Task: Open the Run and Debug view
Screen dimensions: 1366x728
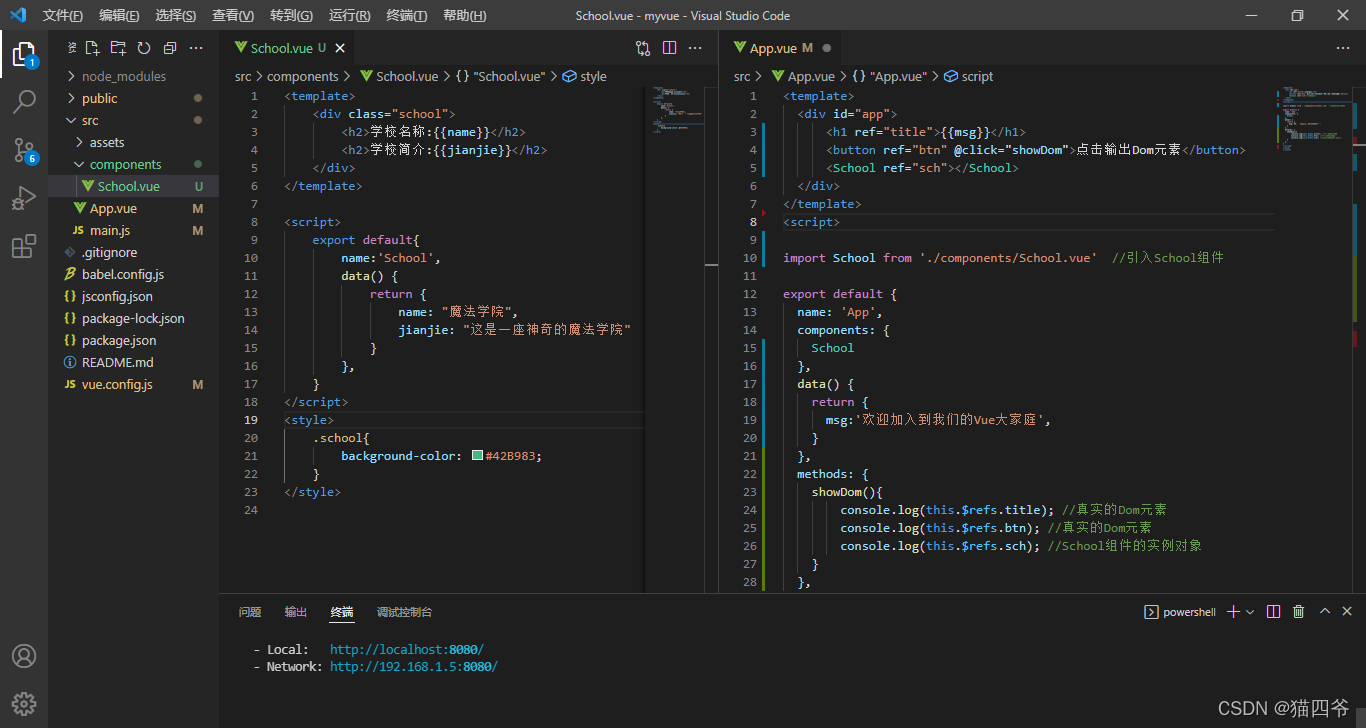Action: 24,198
